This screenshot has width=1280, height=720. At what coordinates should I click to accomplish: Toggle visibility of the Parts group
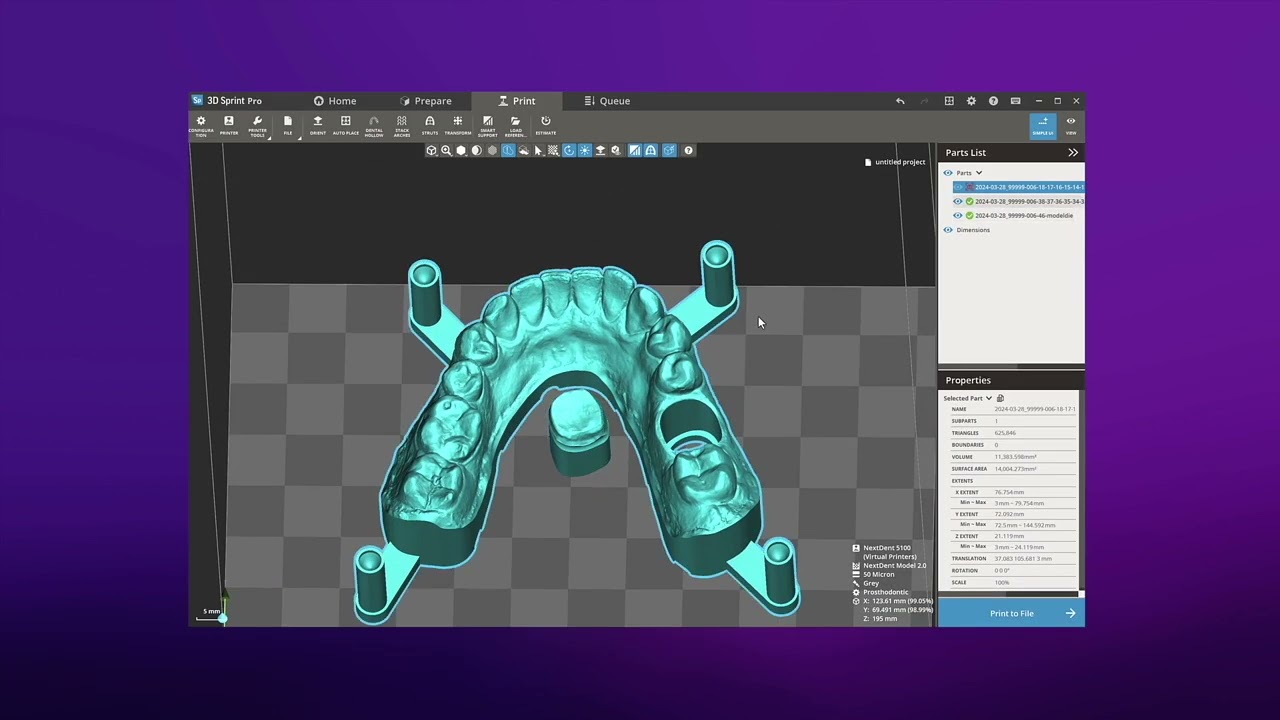[948, 173]
